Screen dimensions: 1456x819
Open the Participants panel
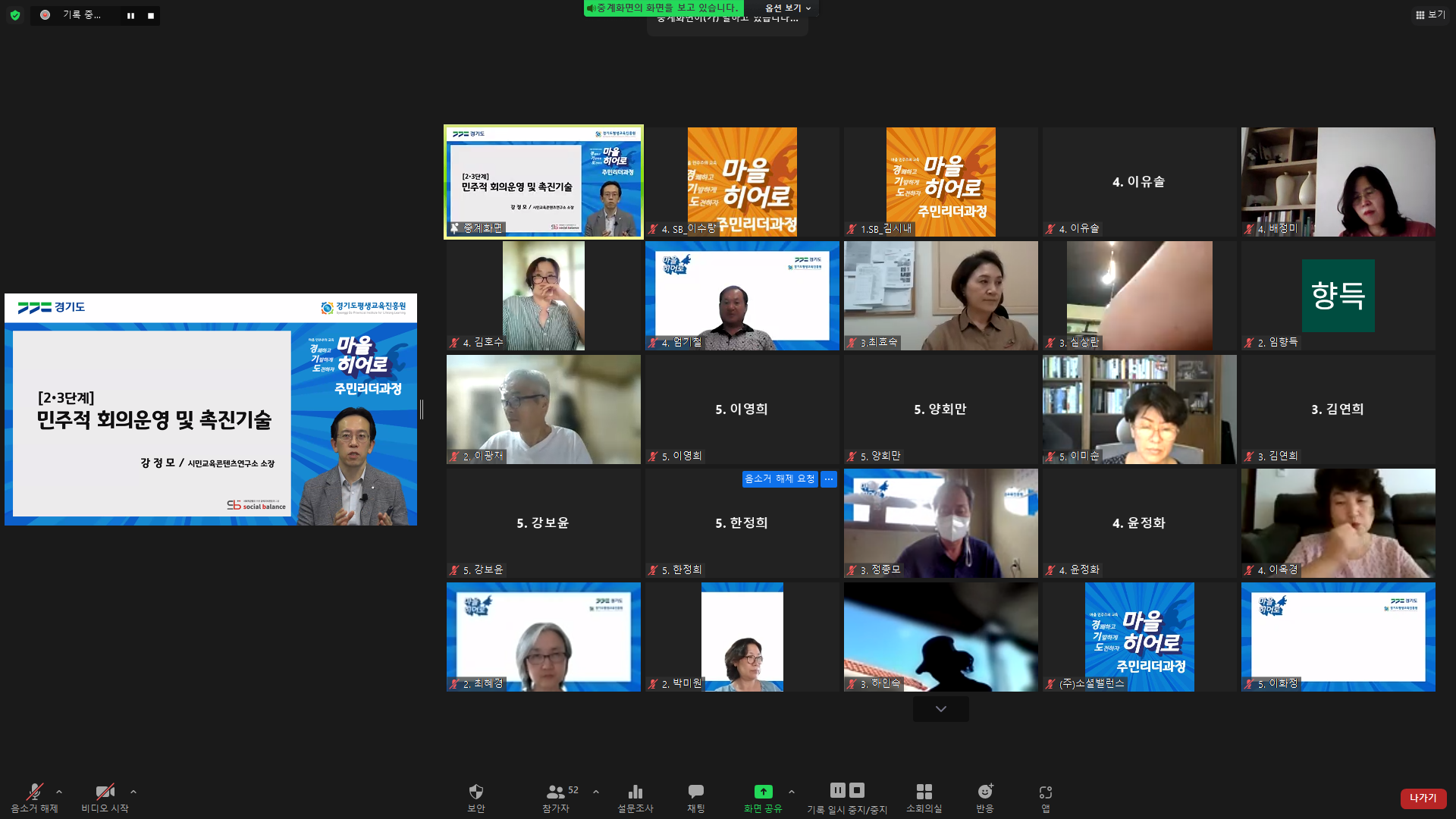pos(556,792)
